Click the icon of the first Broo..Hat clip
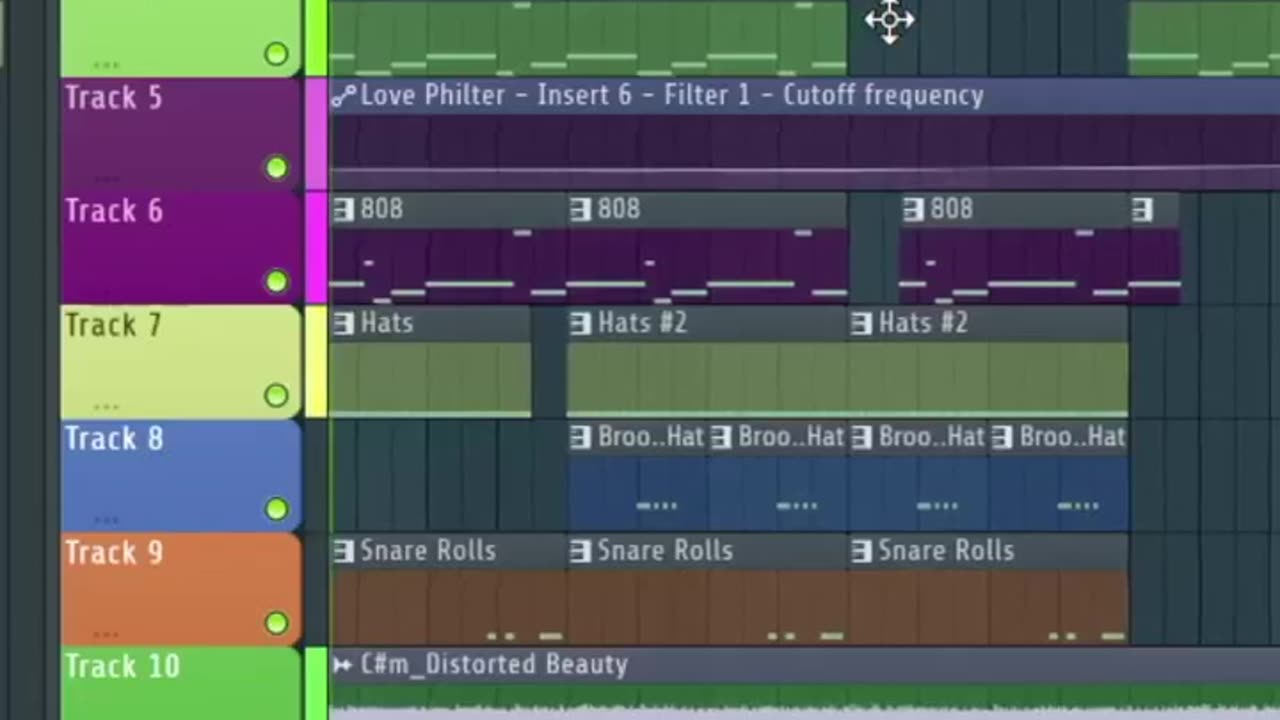Image resolution: width=1280 pixels, height=720 pixels. [581, 437]
